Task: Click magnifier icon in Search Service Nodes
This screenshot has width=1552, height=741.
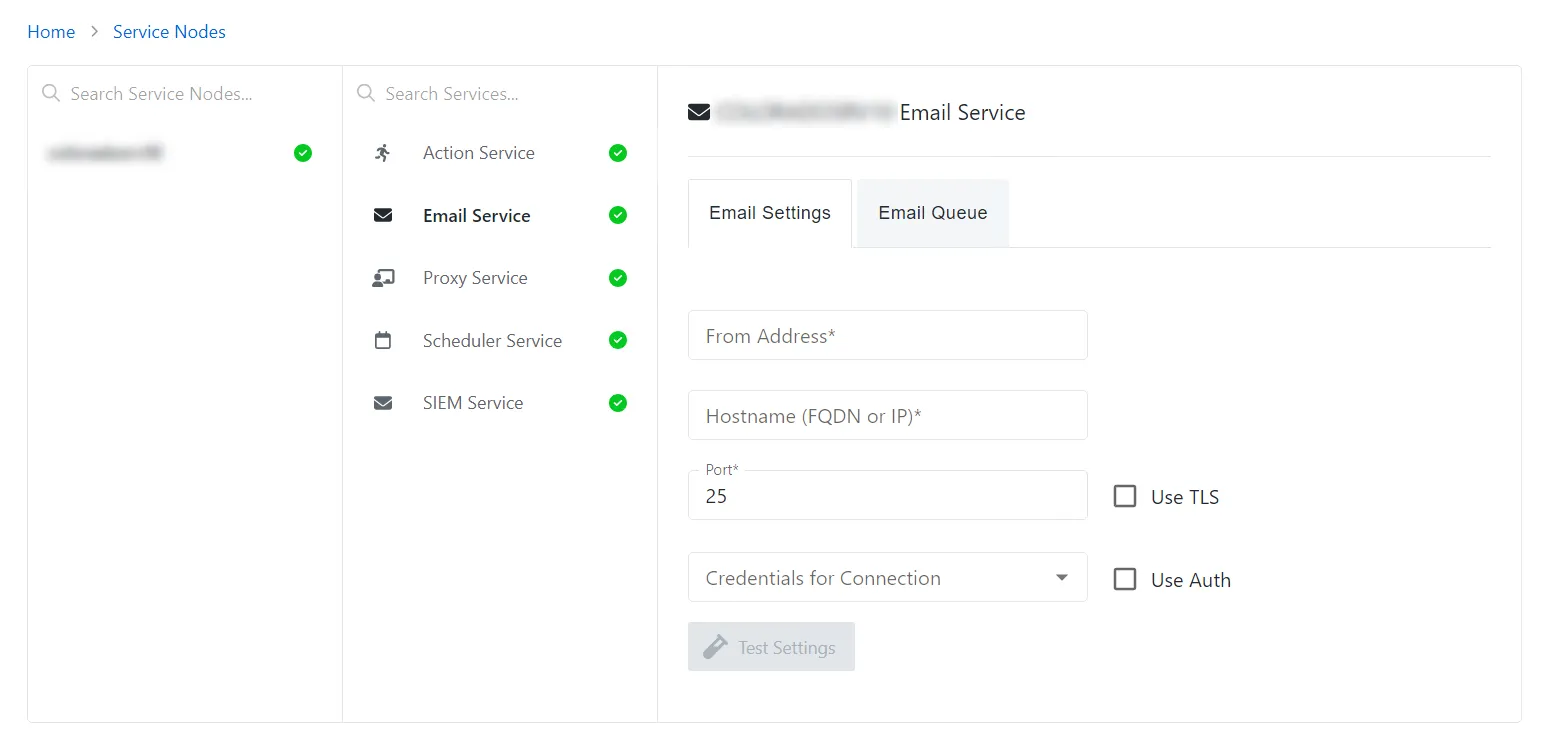Action: coord(51,93)
